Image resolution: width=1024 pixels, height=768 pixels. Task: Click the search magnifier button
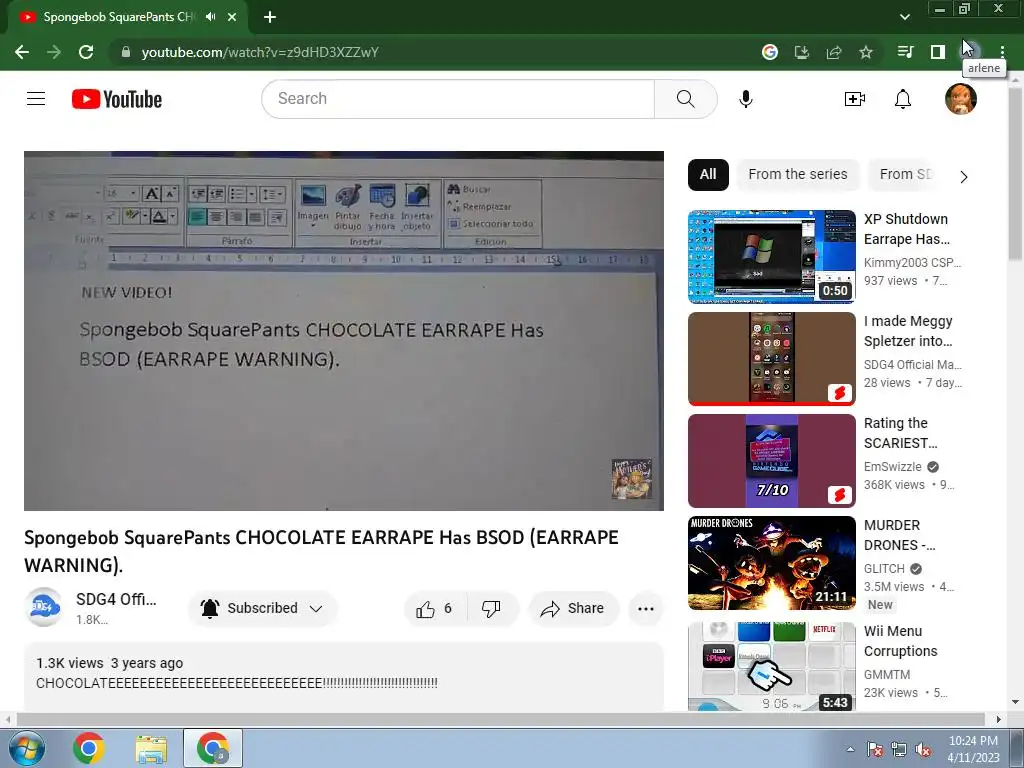686,99
